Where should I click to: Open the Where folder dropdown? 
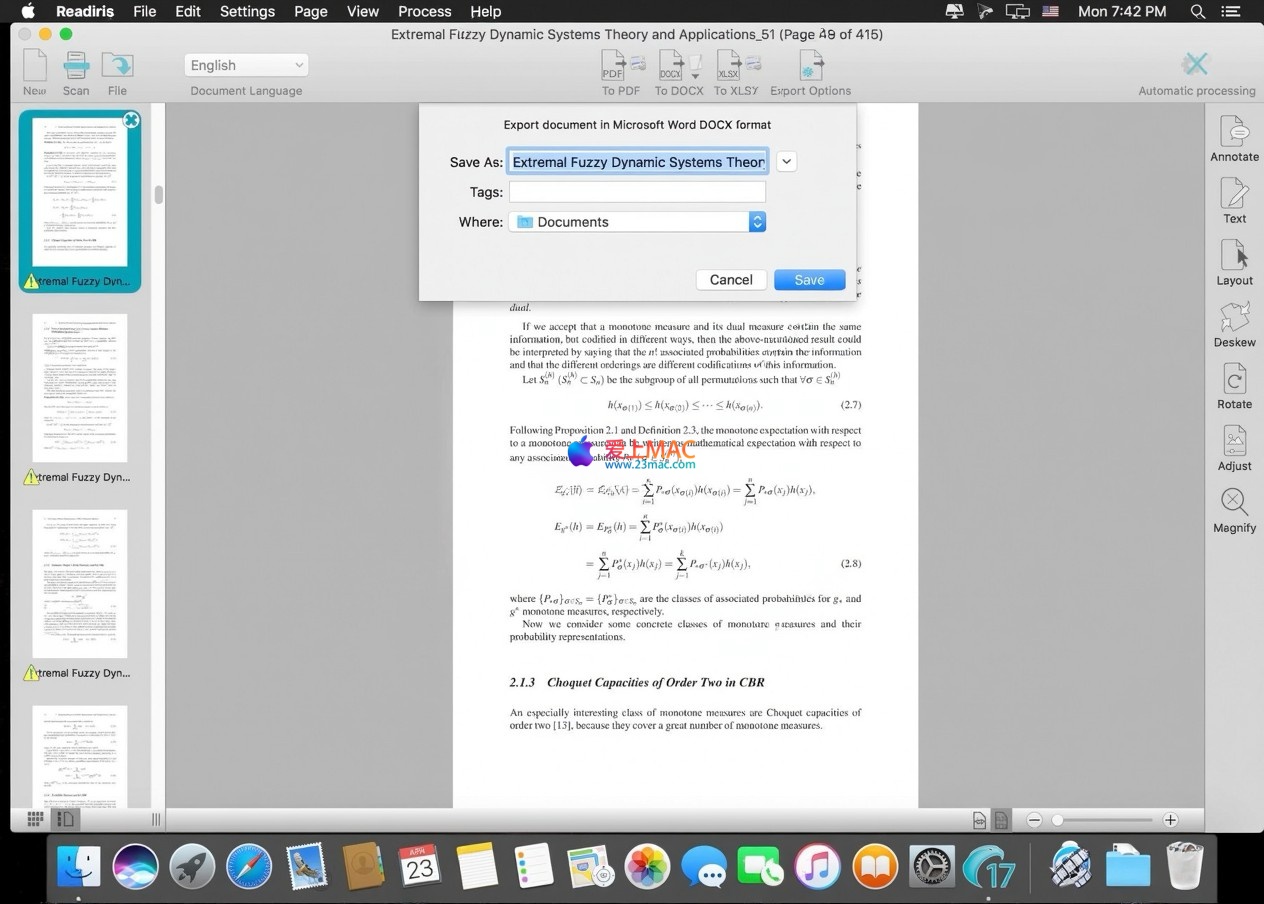(x=757, y=222)
